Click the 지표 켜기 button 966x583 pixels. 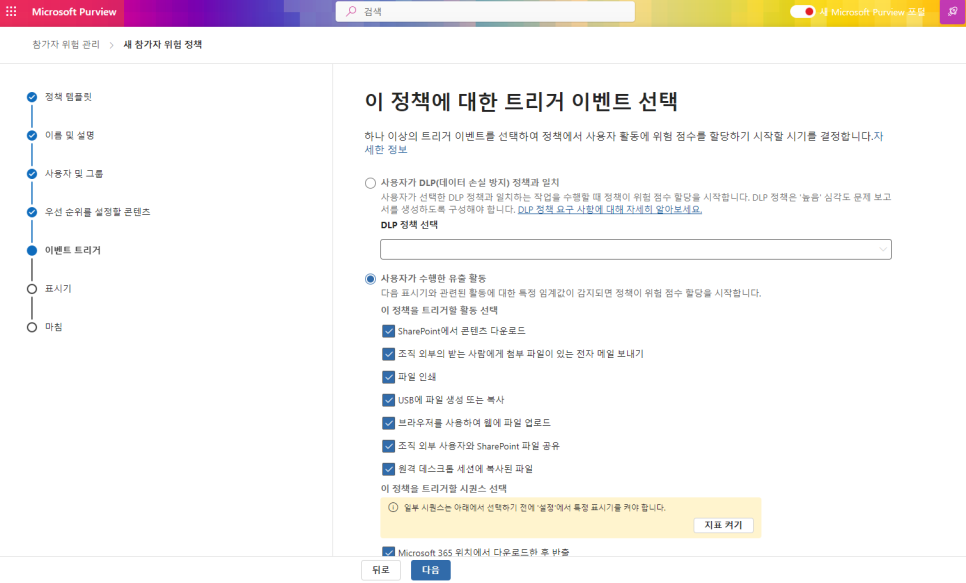click(x=723, y=525)
